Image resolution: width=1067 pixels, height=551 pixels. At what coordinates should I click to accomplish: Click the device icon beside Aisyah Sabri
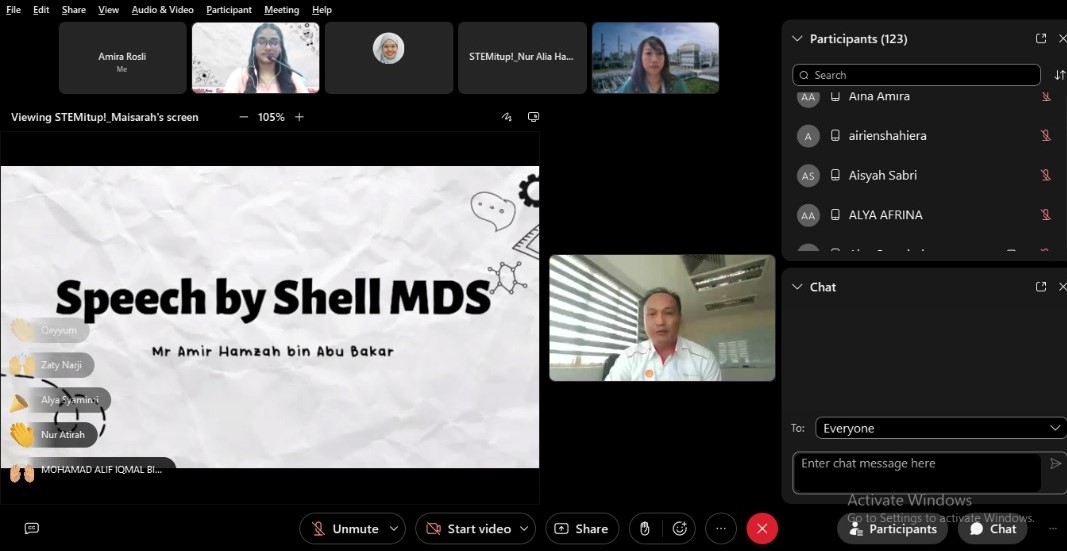pyautogui.click(x=835, y=176)
